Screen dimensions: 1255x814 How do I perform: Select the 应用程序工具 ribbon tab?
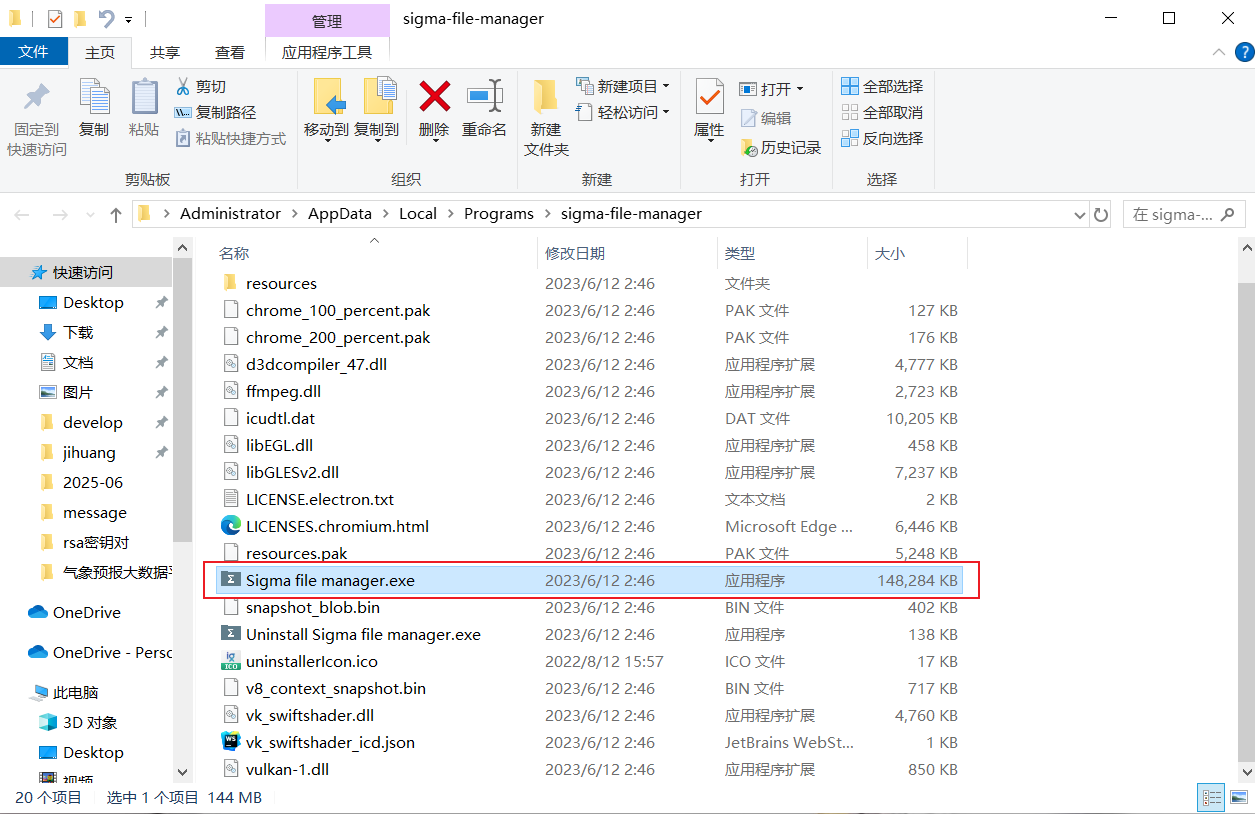[x=327, y=52]
